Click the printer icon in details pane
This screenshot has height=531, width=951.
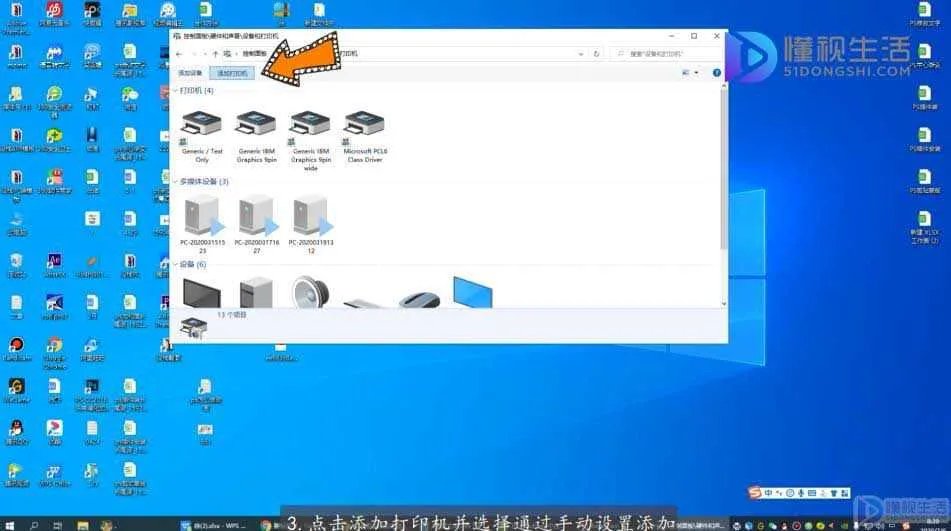[193, 327]
